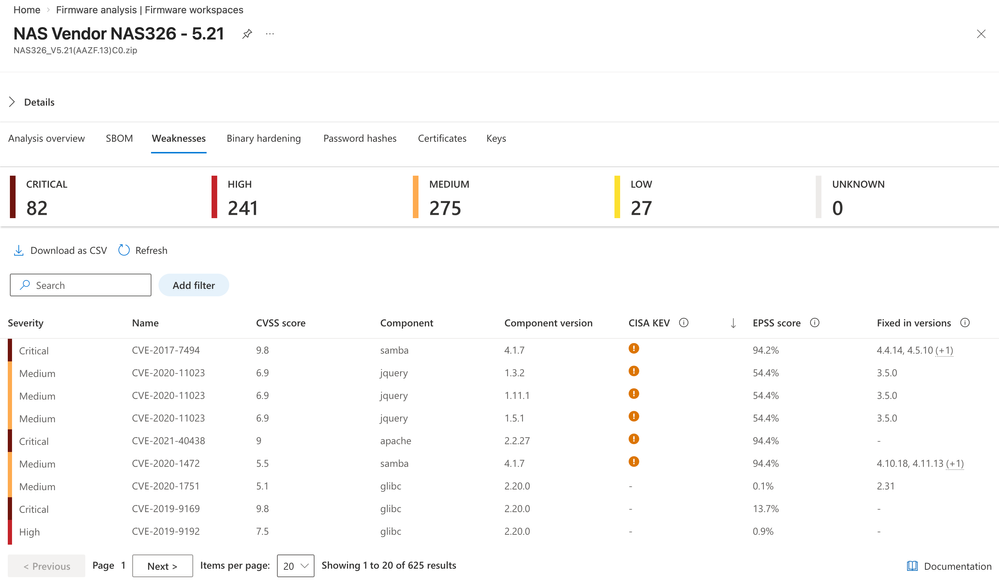Go to the Next page
The width and height of the screenshot is (999, 582).
pyautogui.click(x=162, y=566)
